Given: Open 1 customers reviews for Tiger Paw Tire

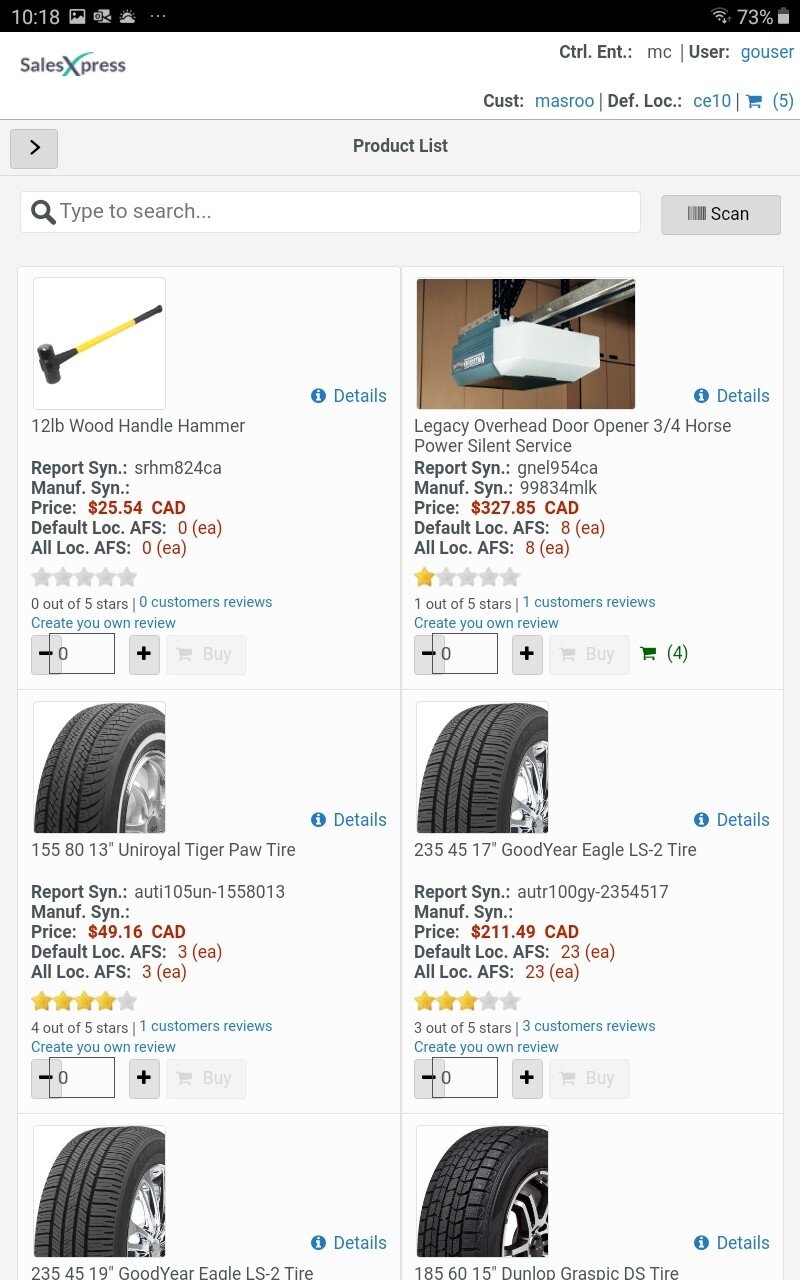Looking at the screenshot, I should tap(205, 1026).
